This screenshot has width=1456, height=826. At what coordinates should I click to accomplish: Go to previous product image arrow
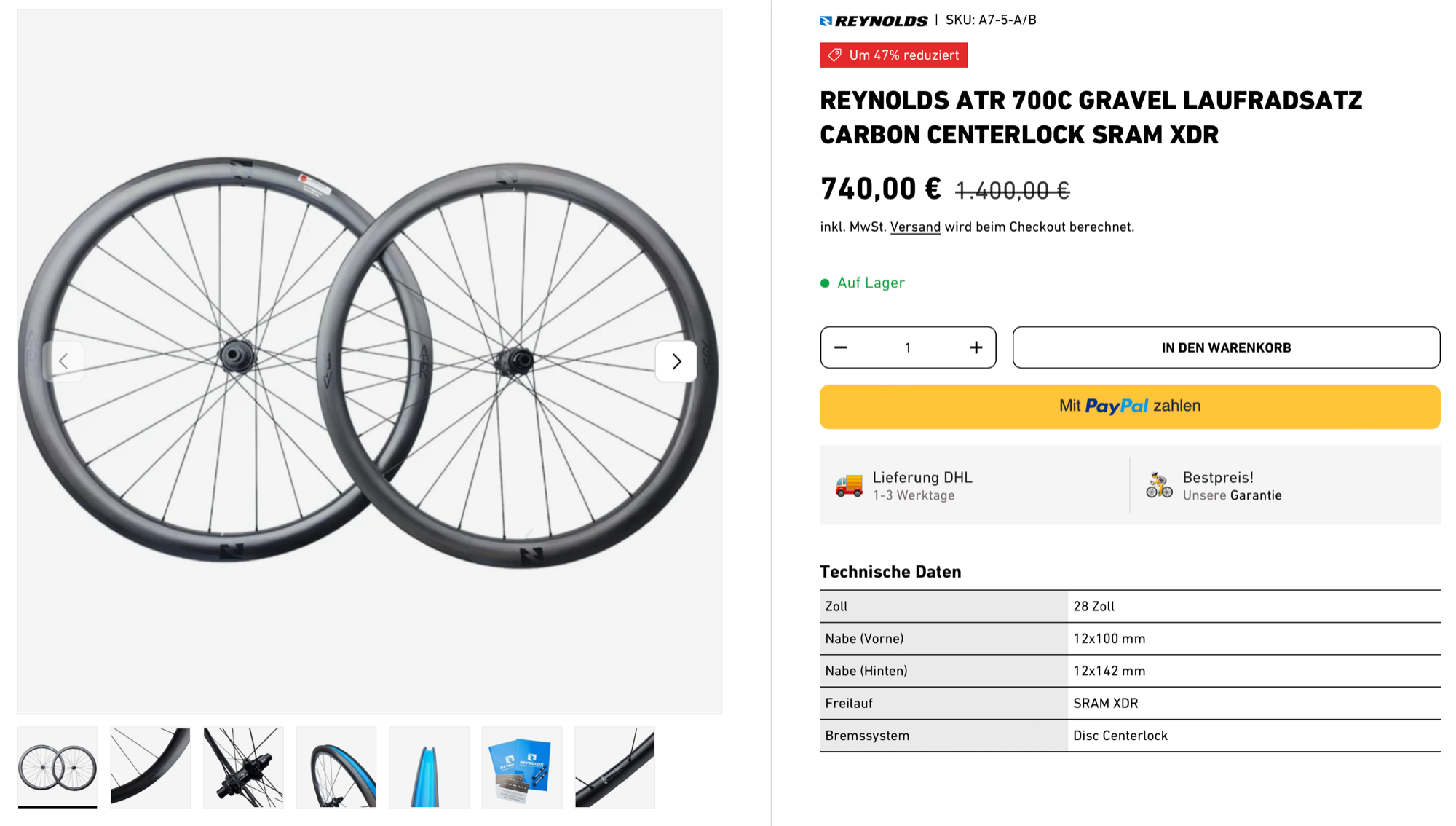point(64,361)
